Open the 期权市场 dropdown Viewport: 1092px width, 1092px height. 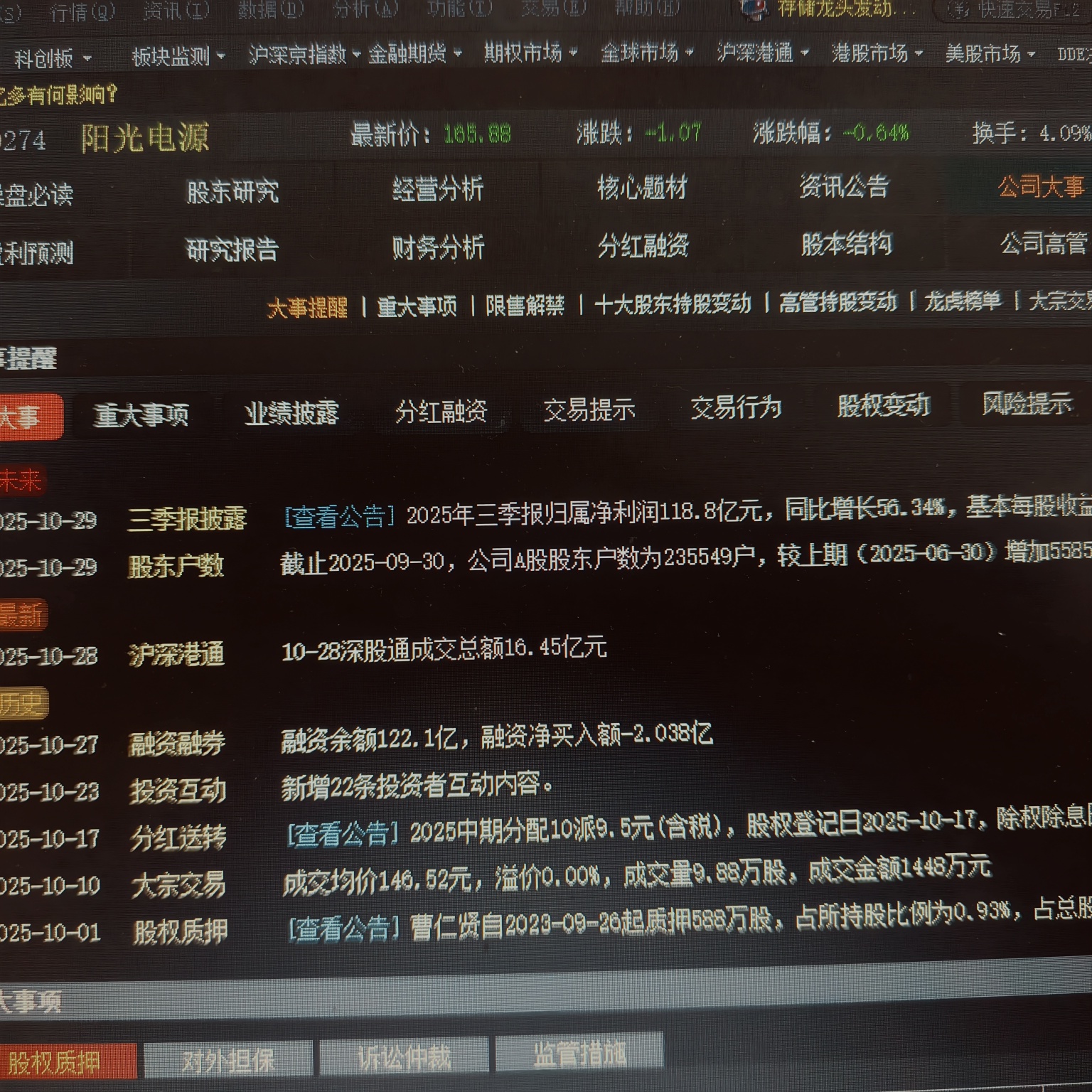[530, 53]
